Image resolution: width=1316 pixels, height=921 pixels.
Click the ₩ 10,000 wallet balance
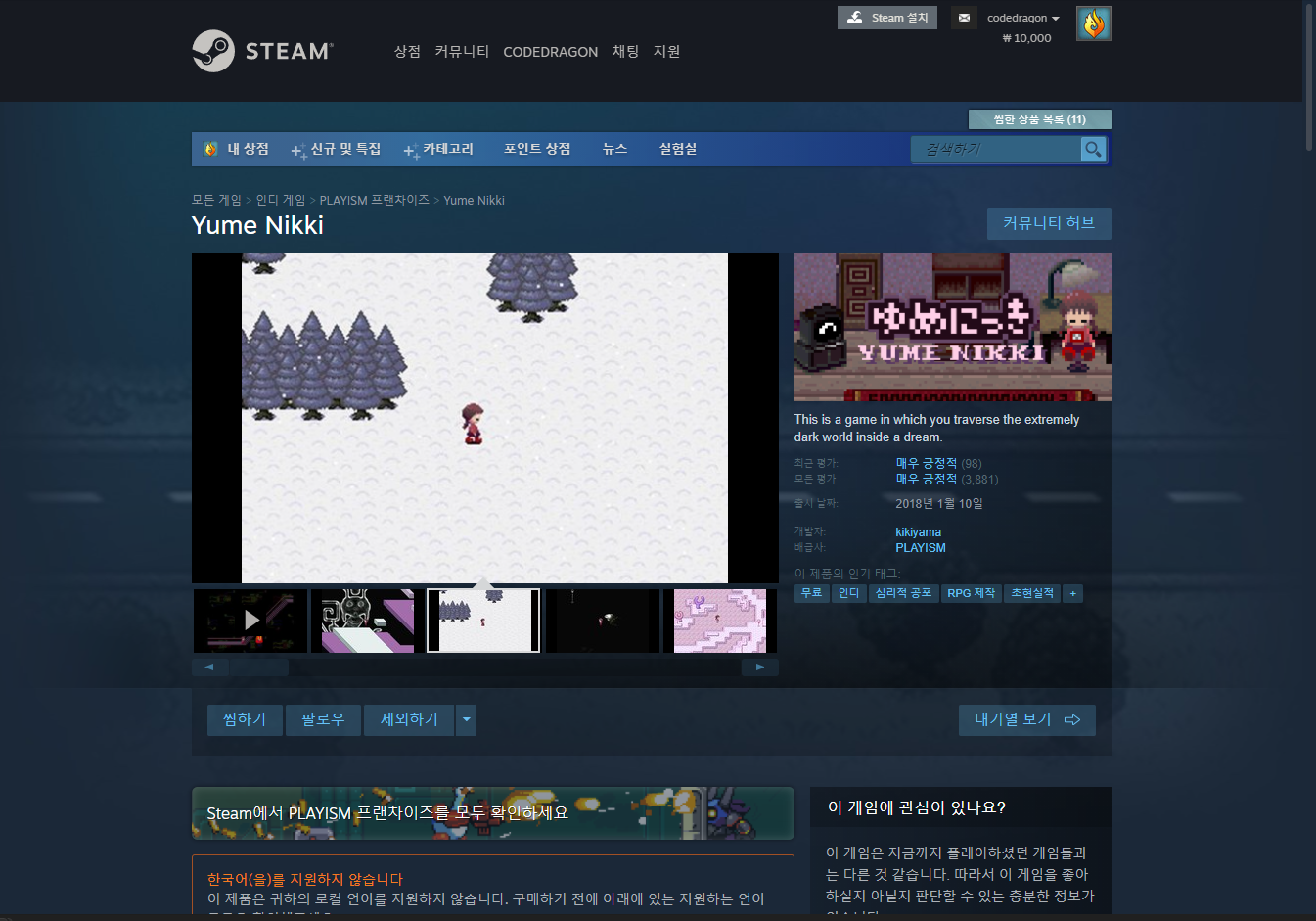coord(1026,38)
